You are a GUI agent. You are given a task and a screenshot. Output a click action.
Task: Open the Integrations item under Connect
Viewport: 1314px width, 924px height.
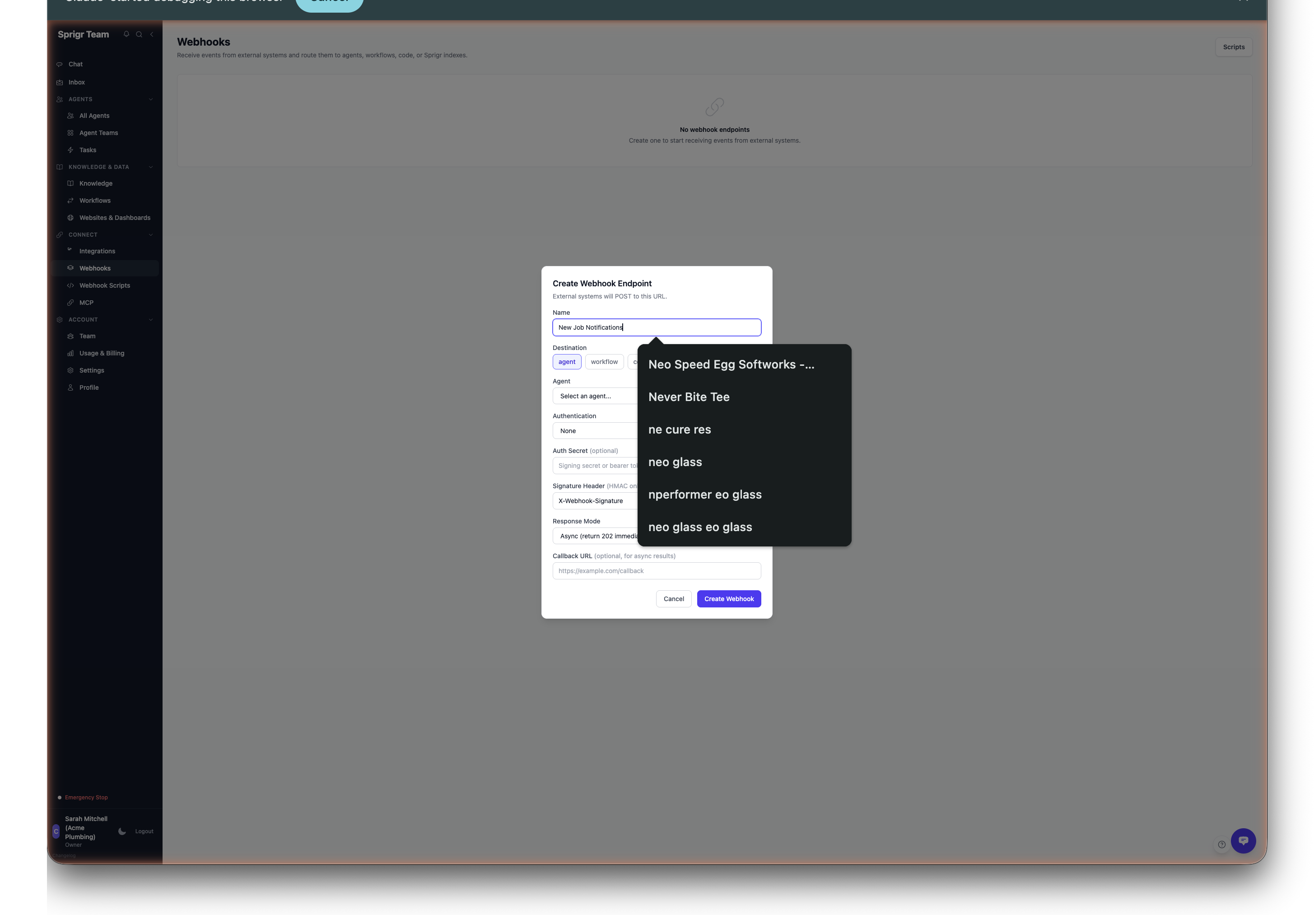(x=97, y=251)
